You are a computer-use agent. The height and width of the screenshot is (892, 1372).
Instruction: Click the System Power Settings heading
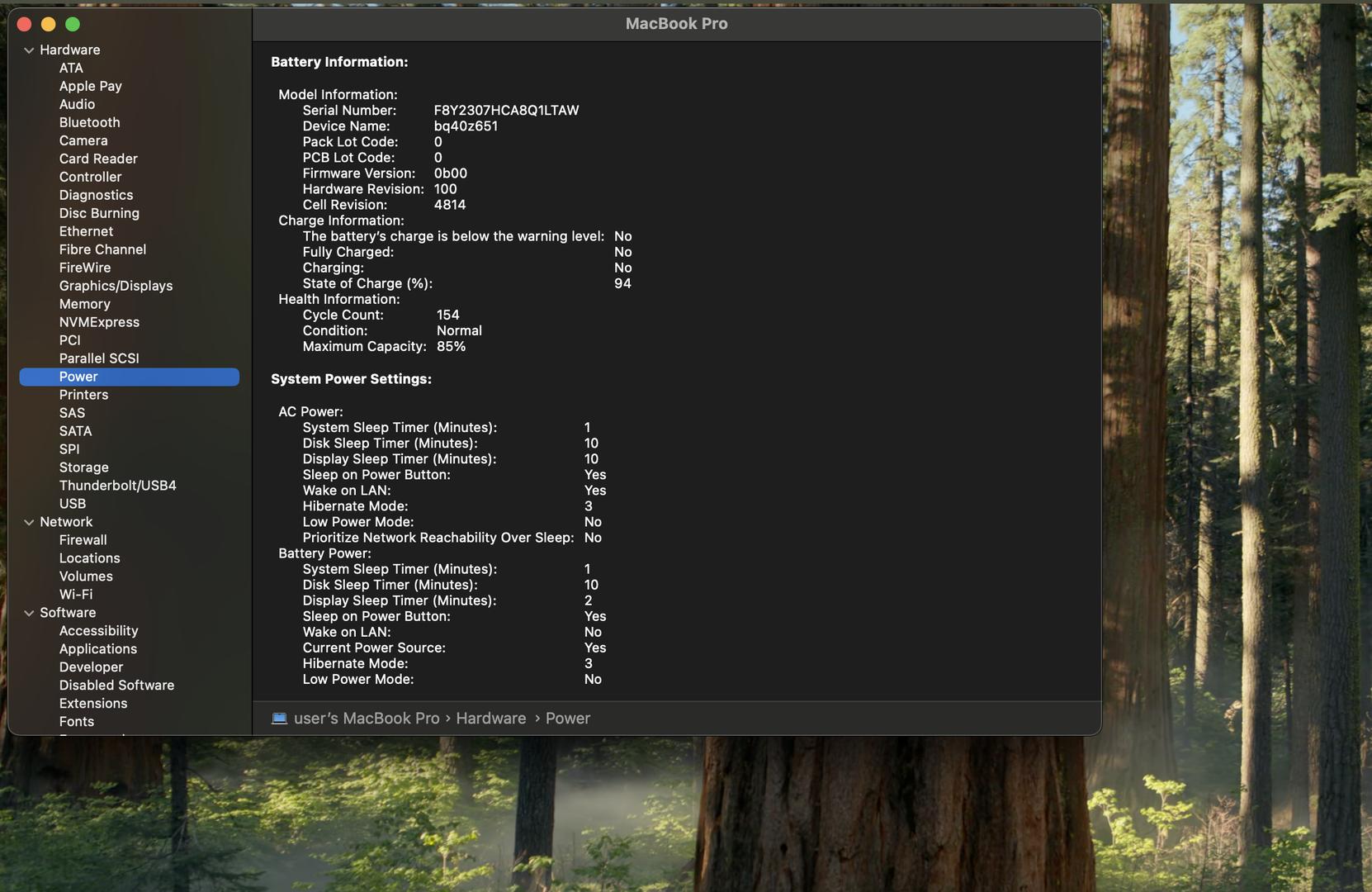pos(351,379)
